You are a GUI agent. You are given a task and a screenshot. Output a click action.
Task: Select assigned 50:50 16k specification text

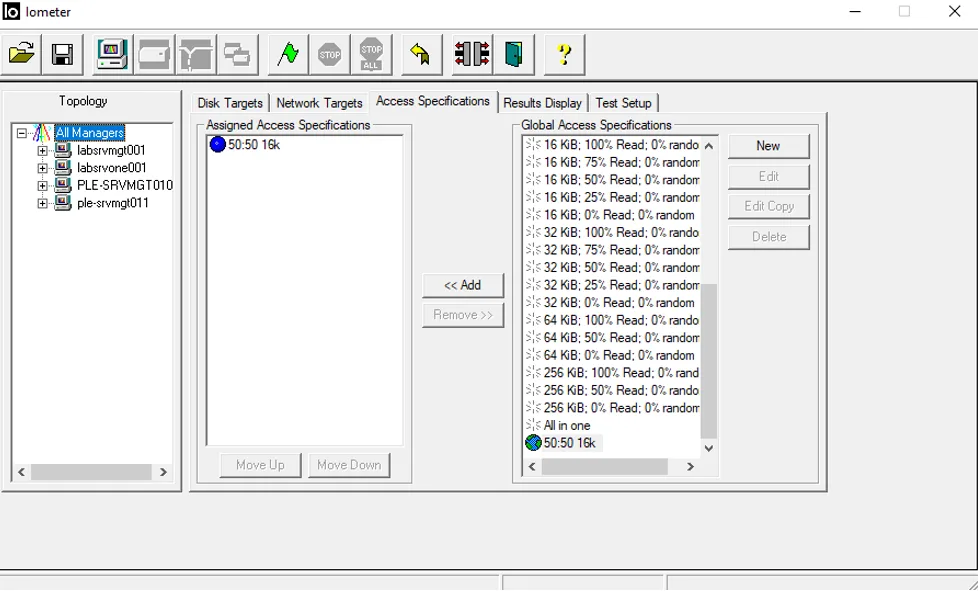coord(254,145)
